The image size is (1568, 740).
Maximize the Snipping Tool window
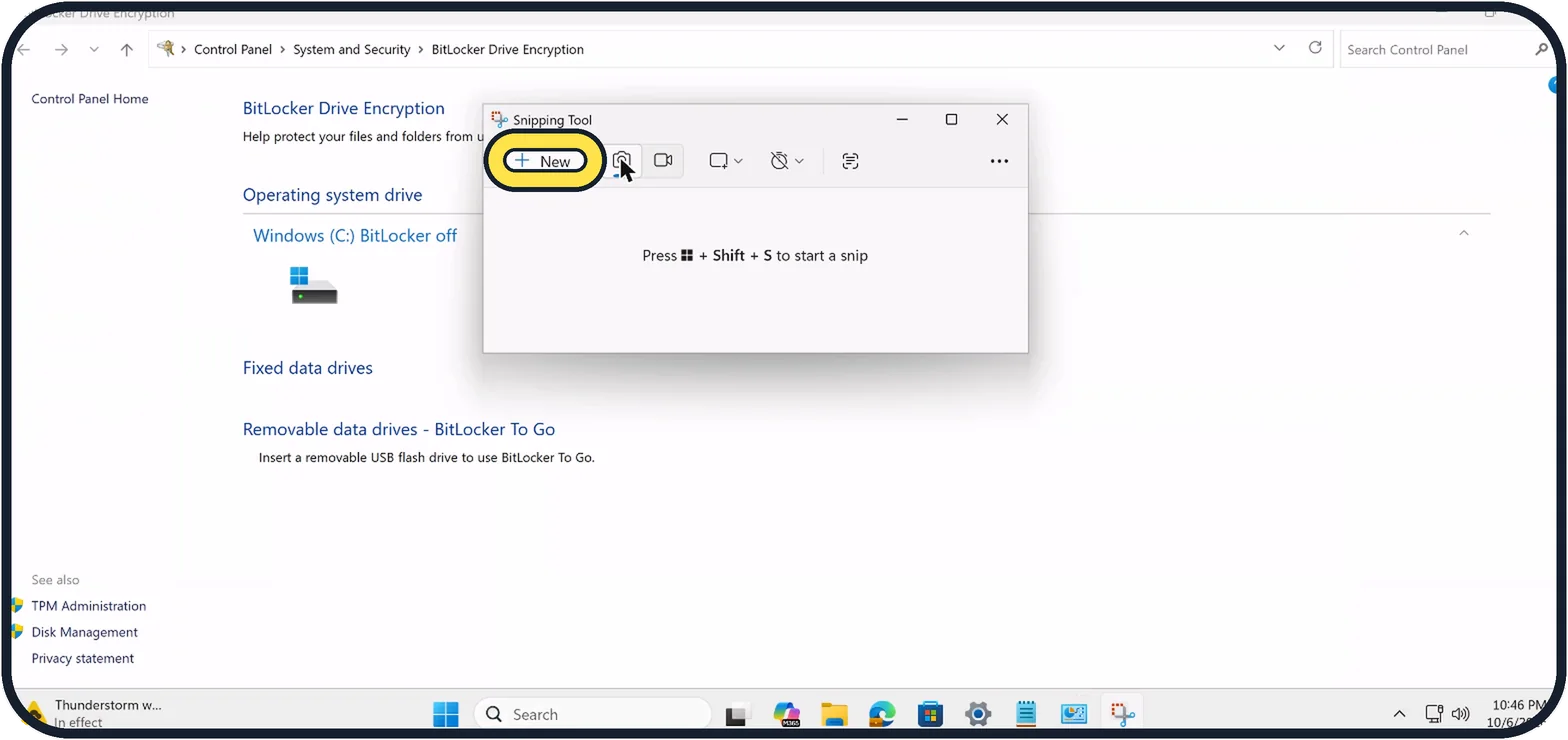(951, 120)
